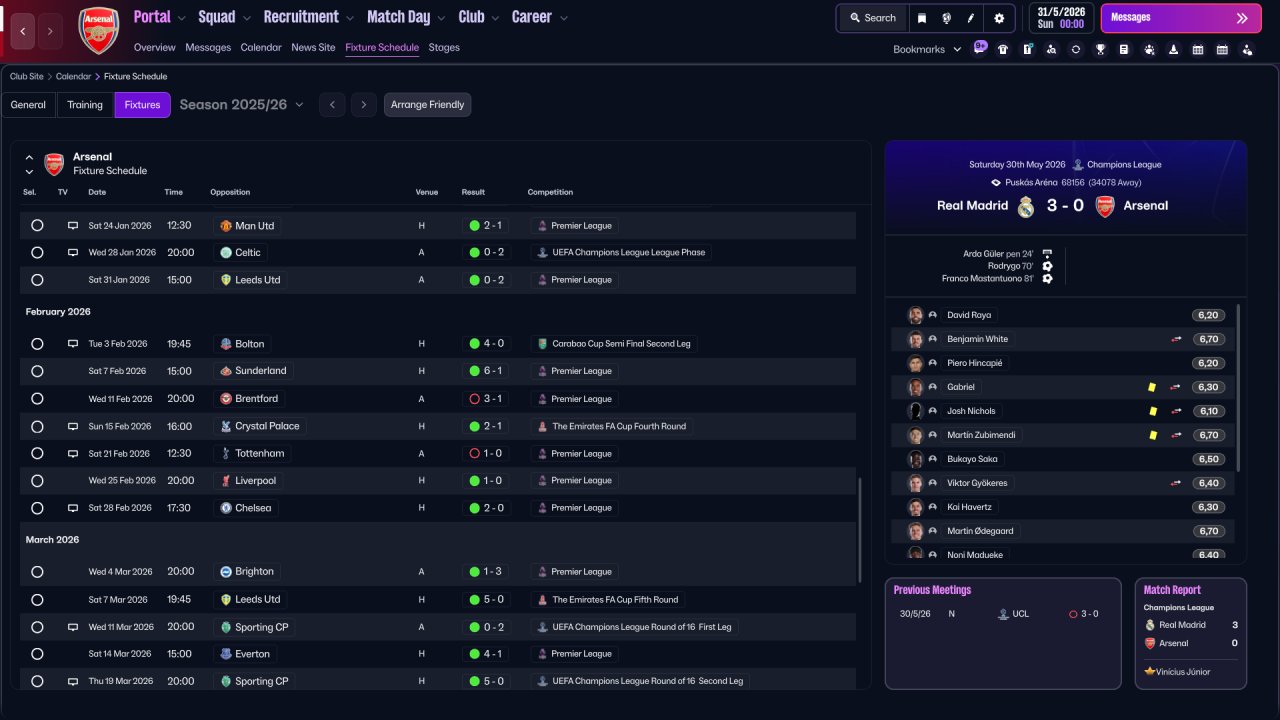Click the yellow card beside Josh Nichols
The image size is (1280, 720).
pos(1153,411)
